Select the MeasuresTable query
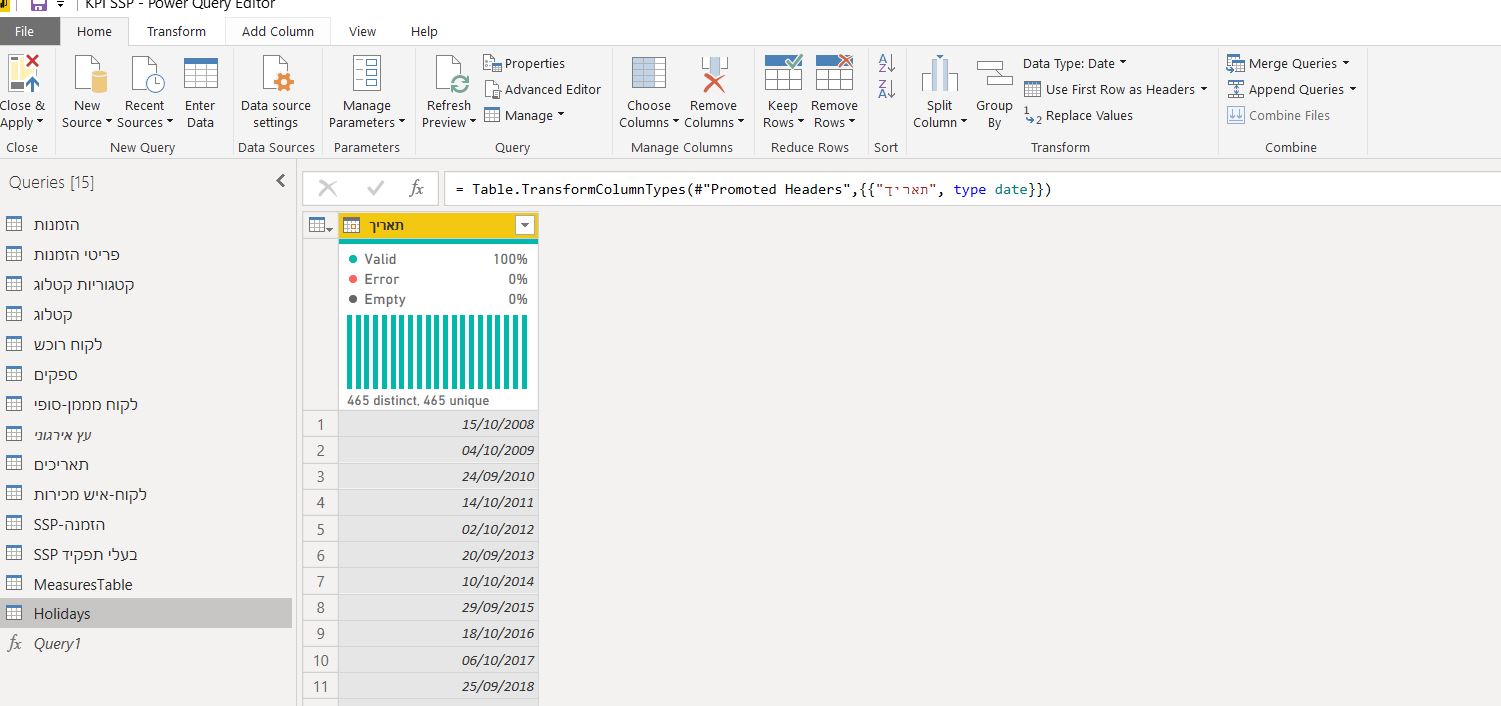This screenshot has width=1501, height=706. click(146, 584)
